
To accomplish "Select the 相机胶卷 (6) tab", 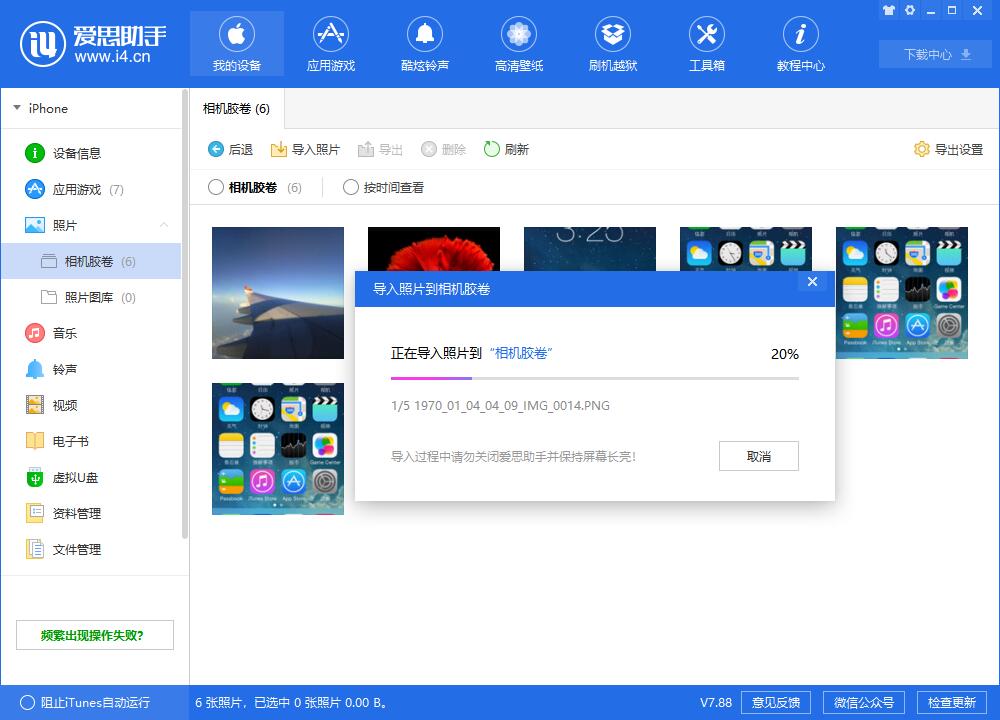I will coord(237,108).
